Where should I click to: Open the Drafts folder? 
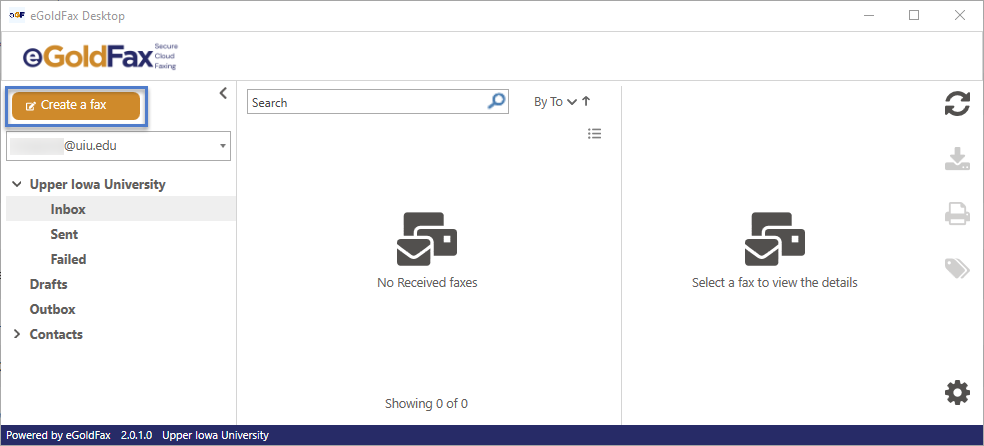pyautogui.click(x=48, y=284)
